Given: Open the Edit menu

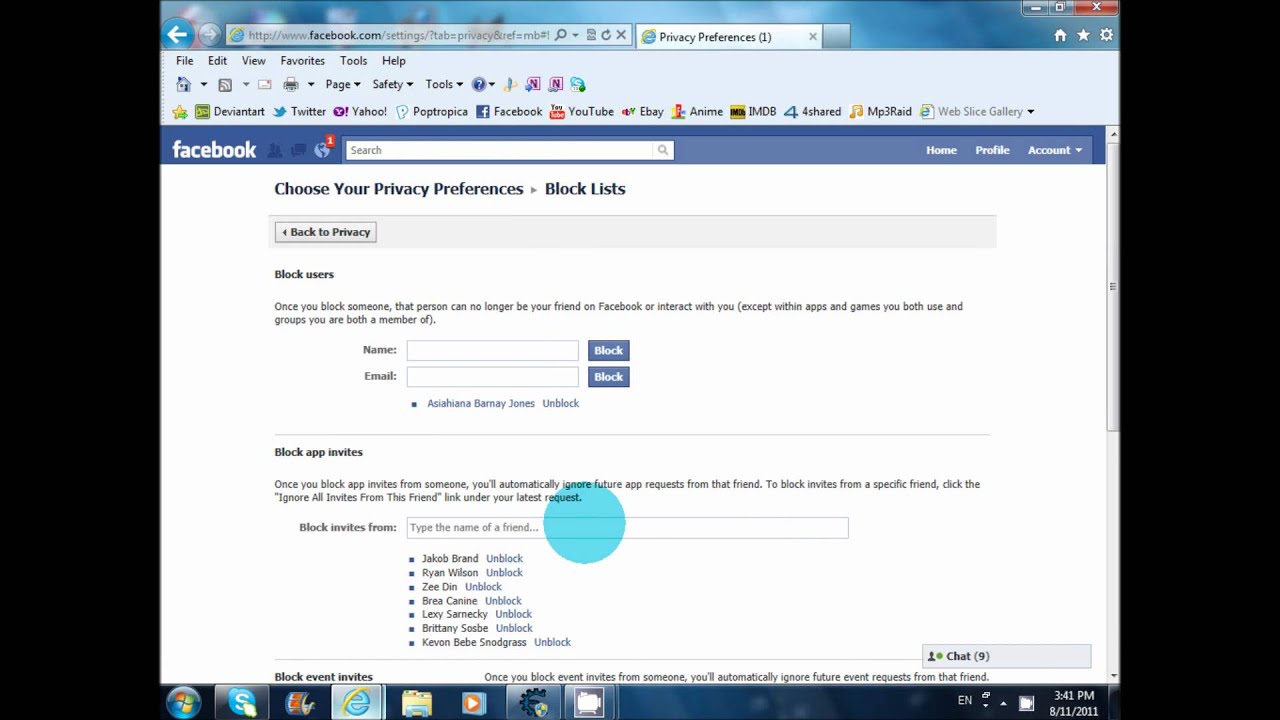Looking at the screenshot, I should tap(217, 60).
